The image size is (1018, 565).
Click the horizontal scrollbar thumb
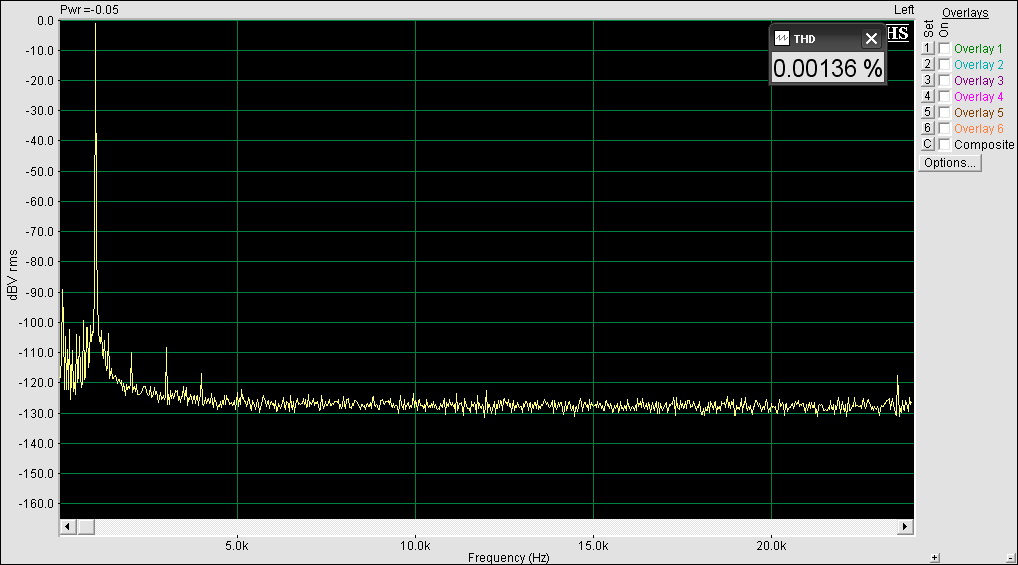[85, 526]
